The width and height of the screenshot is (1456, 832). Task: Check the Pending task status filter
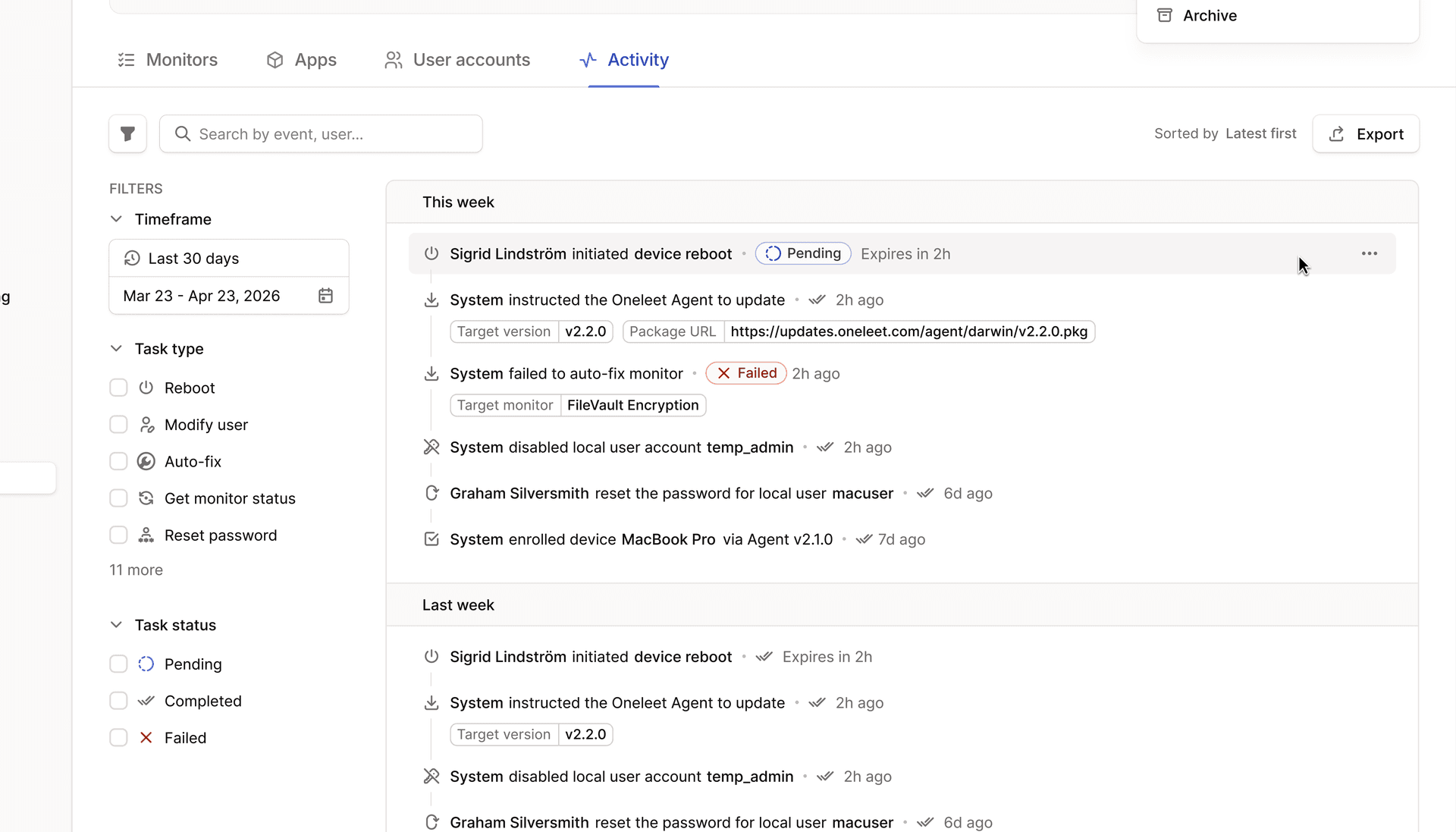click(118, 664)
